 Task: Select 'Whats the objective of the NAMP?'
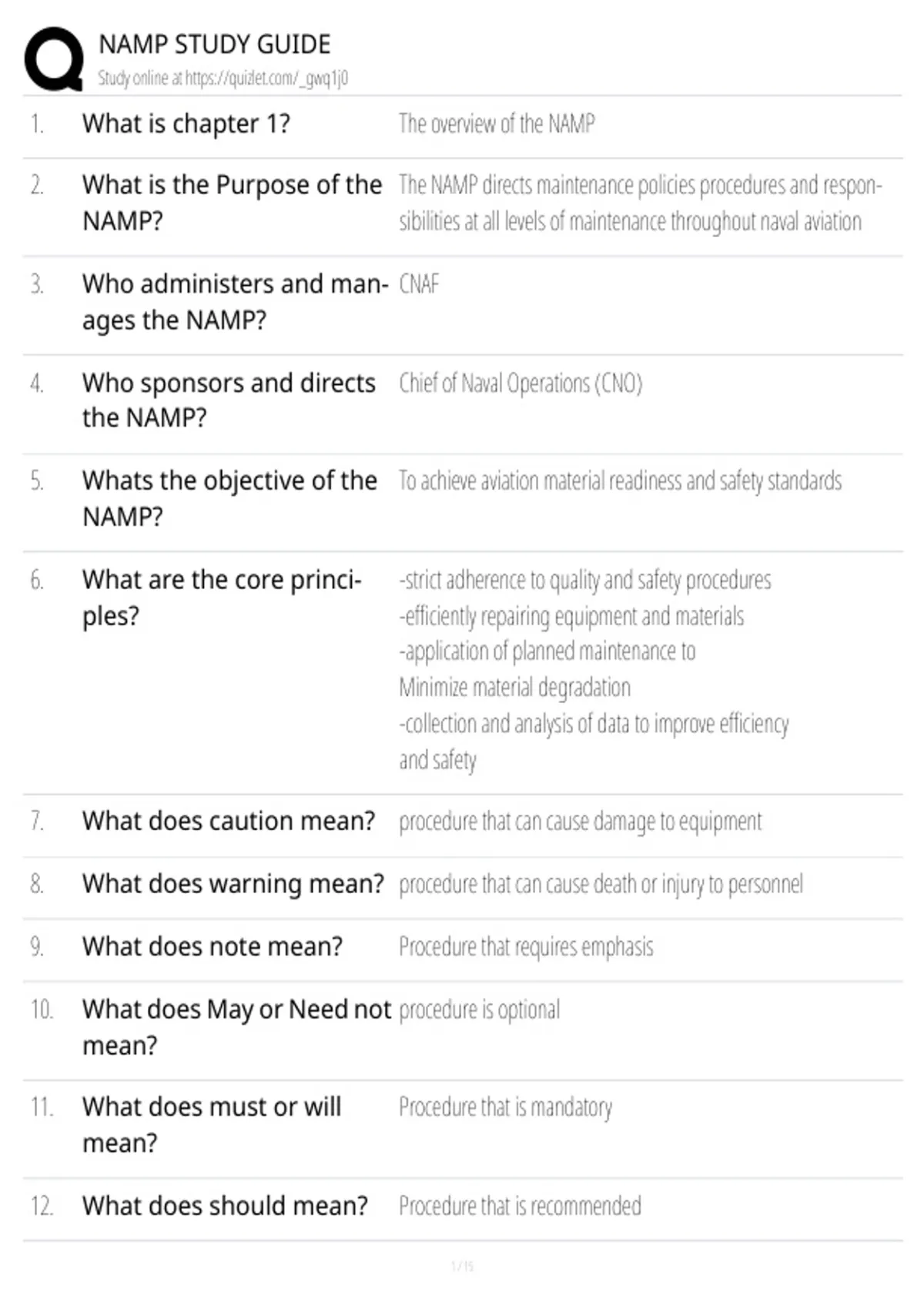(x=229, y=498)
